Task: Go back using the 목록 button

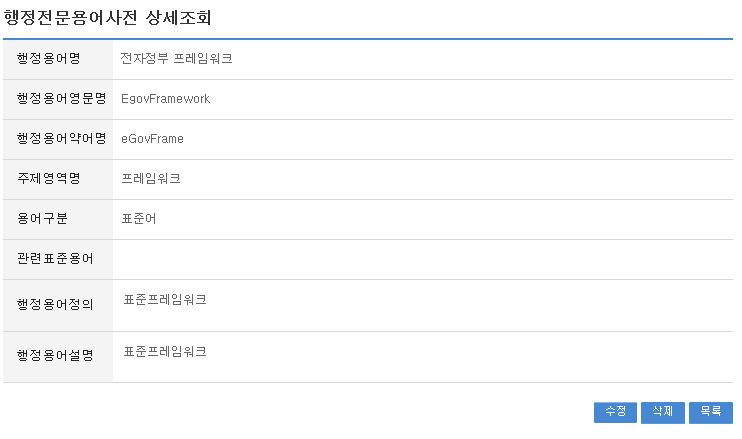Action: pos(710,412)
